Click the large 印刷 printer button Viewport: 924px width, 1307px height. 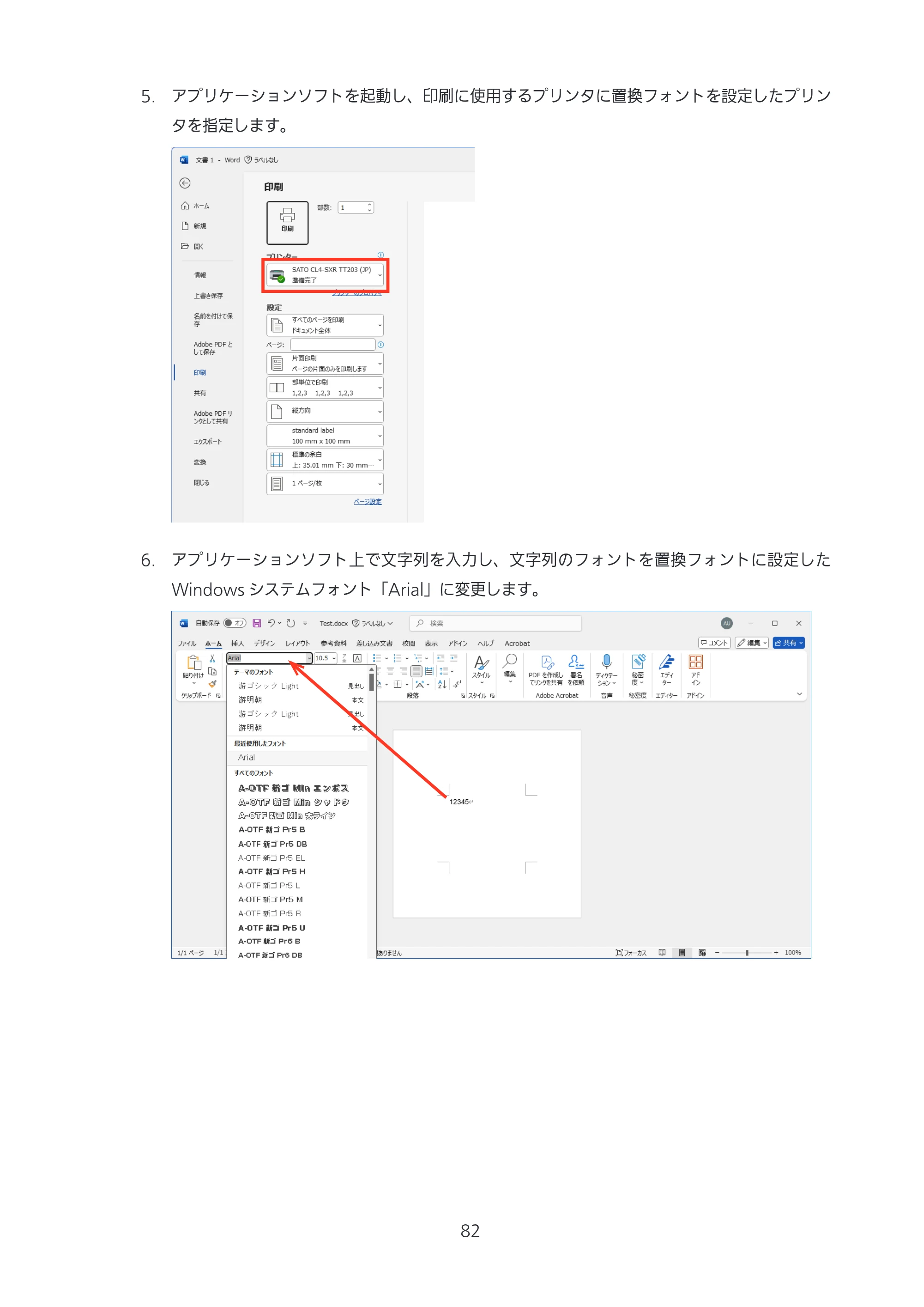(x=287, y=222)
